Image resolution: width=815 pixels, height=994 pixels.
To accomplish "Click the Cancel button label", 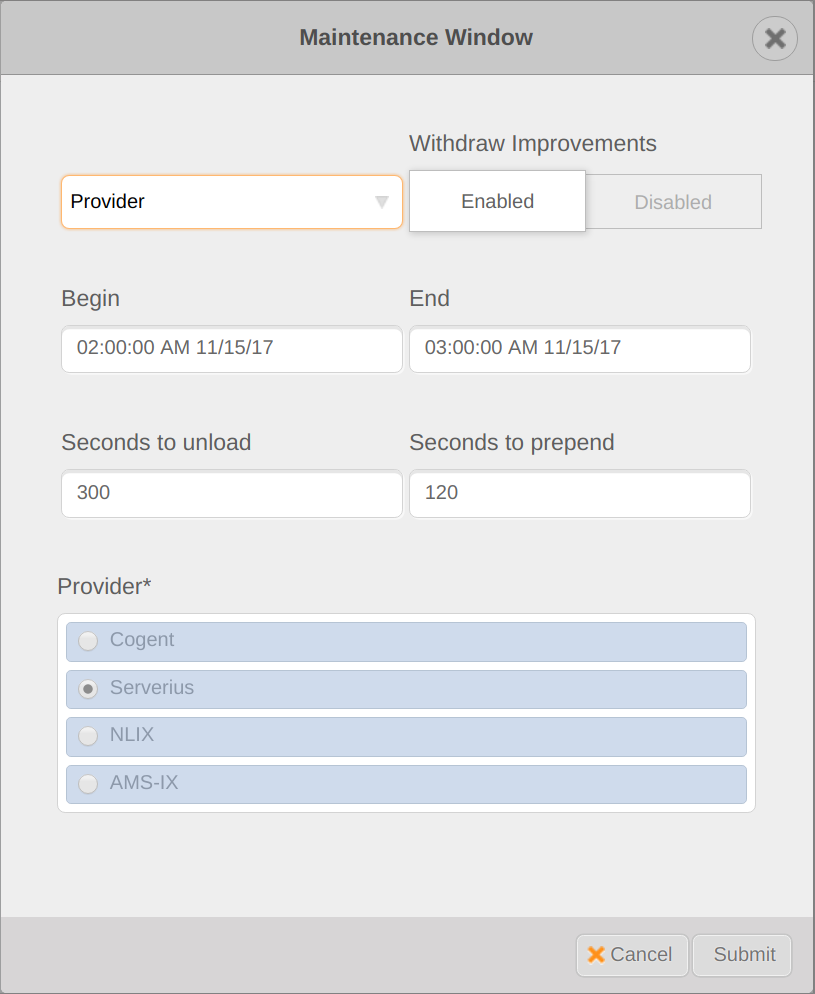I will (x=641, y=955).
